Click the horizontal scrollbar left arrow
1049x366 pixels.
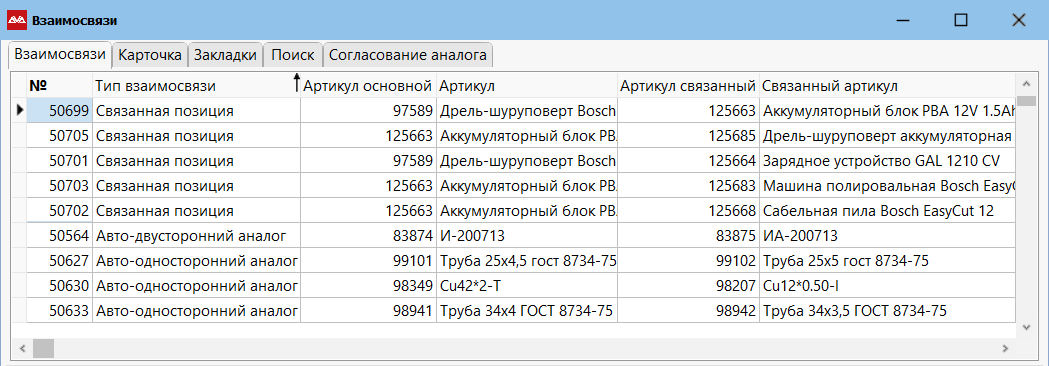[22, 348]
